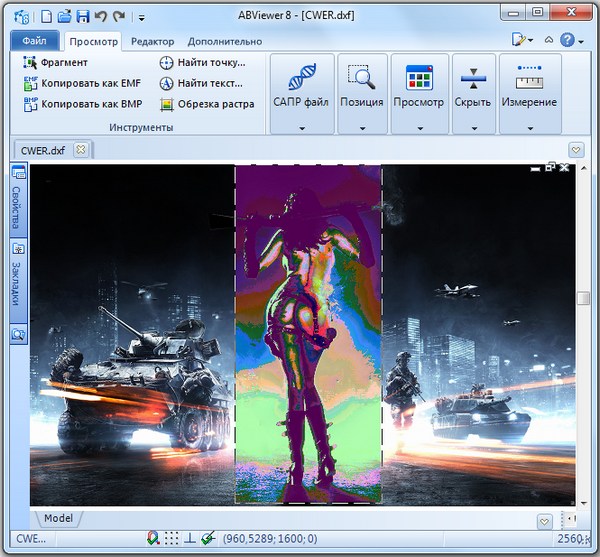Viewport: 600px width, 557px height.
Task: Open the Дополнительно ribbon tab
Action: pos(223,41)
